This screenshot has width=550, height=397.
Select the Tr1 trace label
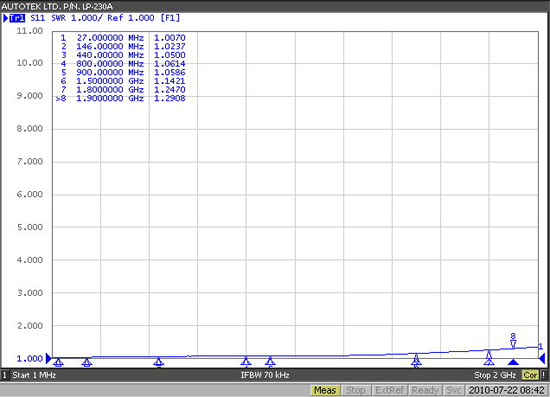point(16,18)
